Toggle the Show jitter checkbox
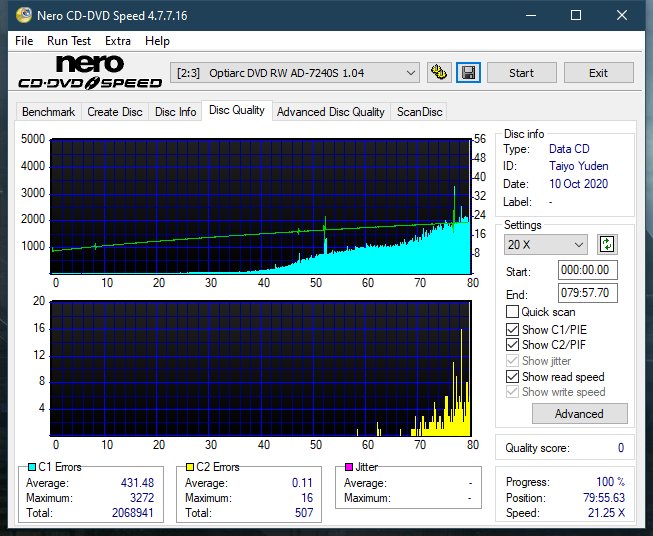Image resolution: width=653 pixels, height=536 pixels. pos(512,361)
